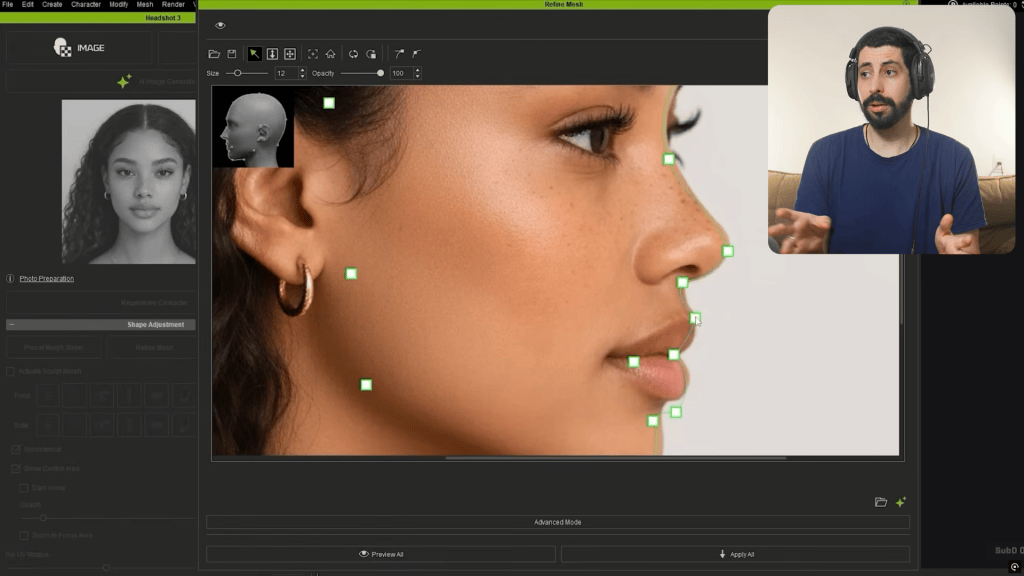The image size is (1024, 576).
Task: Increase Size with the up stepper arrow
Action: pyautogui.click(x=302, y=70)
